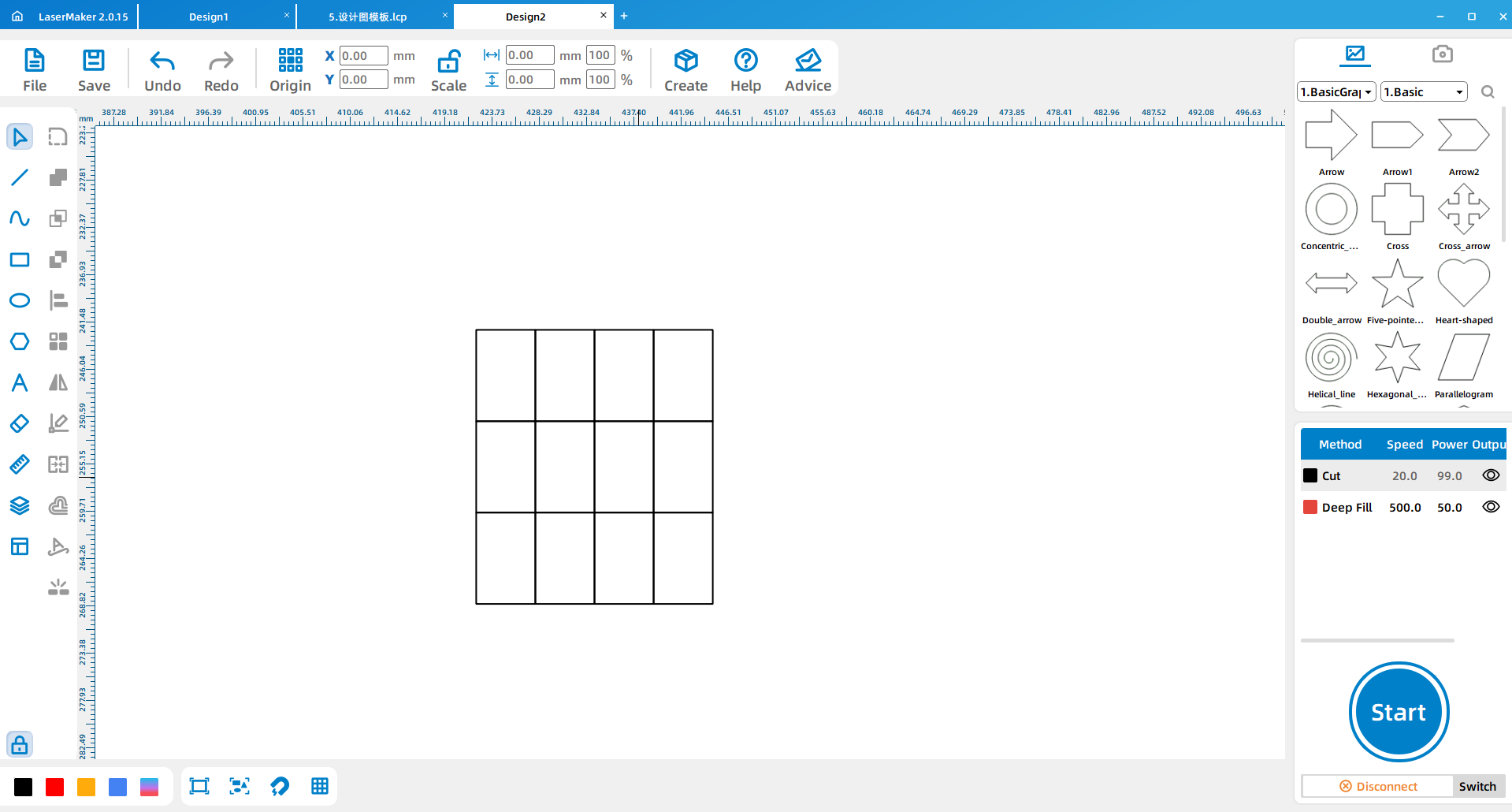The image size is (1512, 812).
Task: Select the Design2 tab
Action: (526, 17)
